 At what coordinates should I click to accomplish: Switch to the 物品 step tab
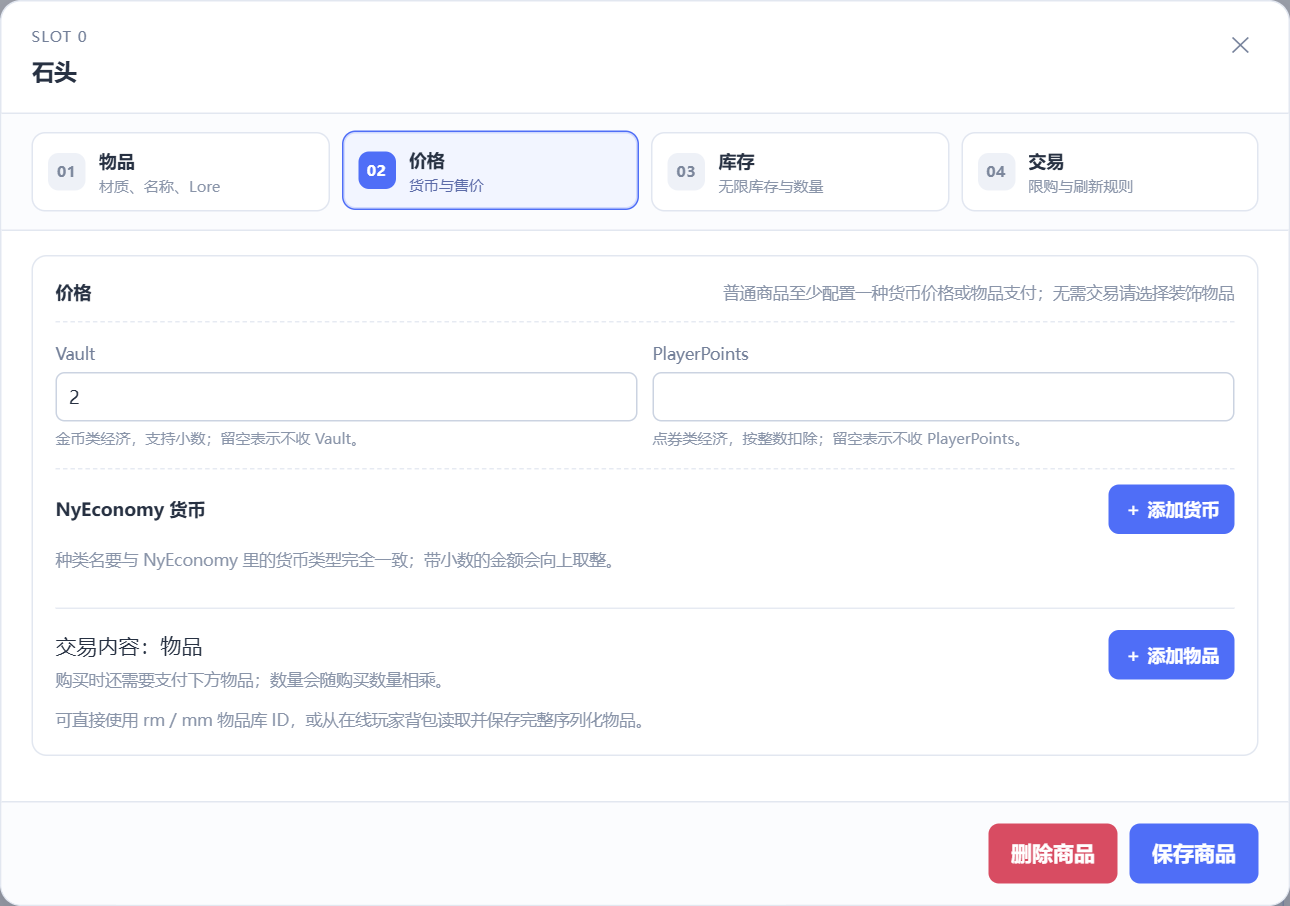pyautogui.click(x=181, y=172)
